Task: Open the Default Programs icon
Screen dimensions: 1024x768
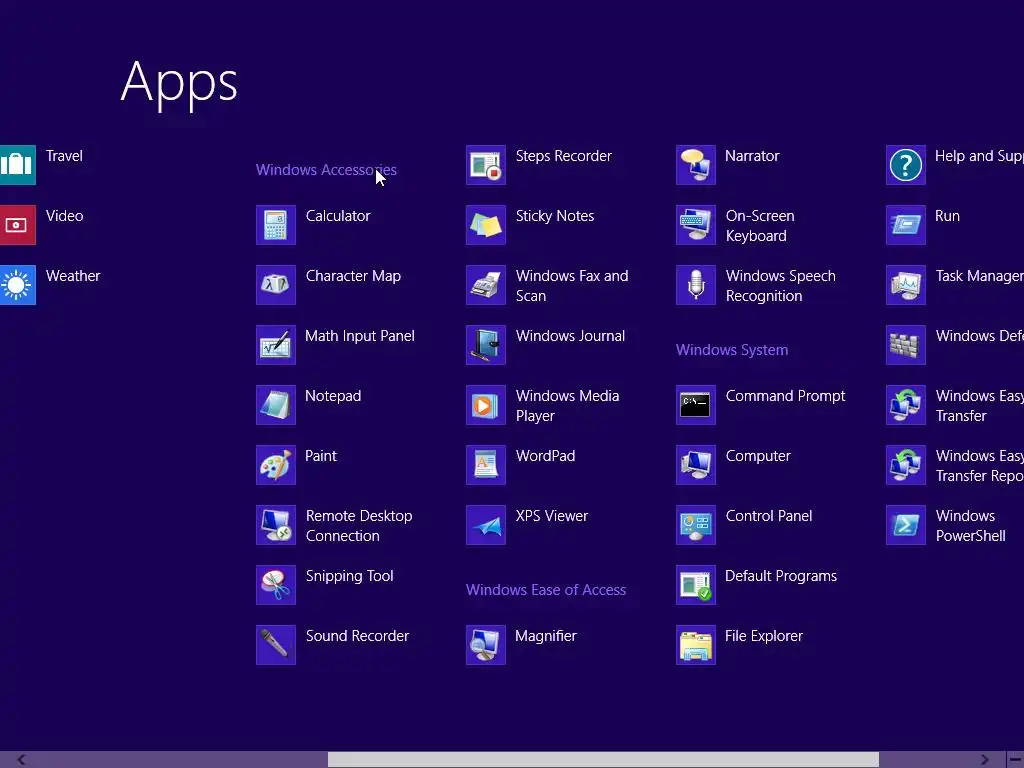Action: (696, 585)
